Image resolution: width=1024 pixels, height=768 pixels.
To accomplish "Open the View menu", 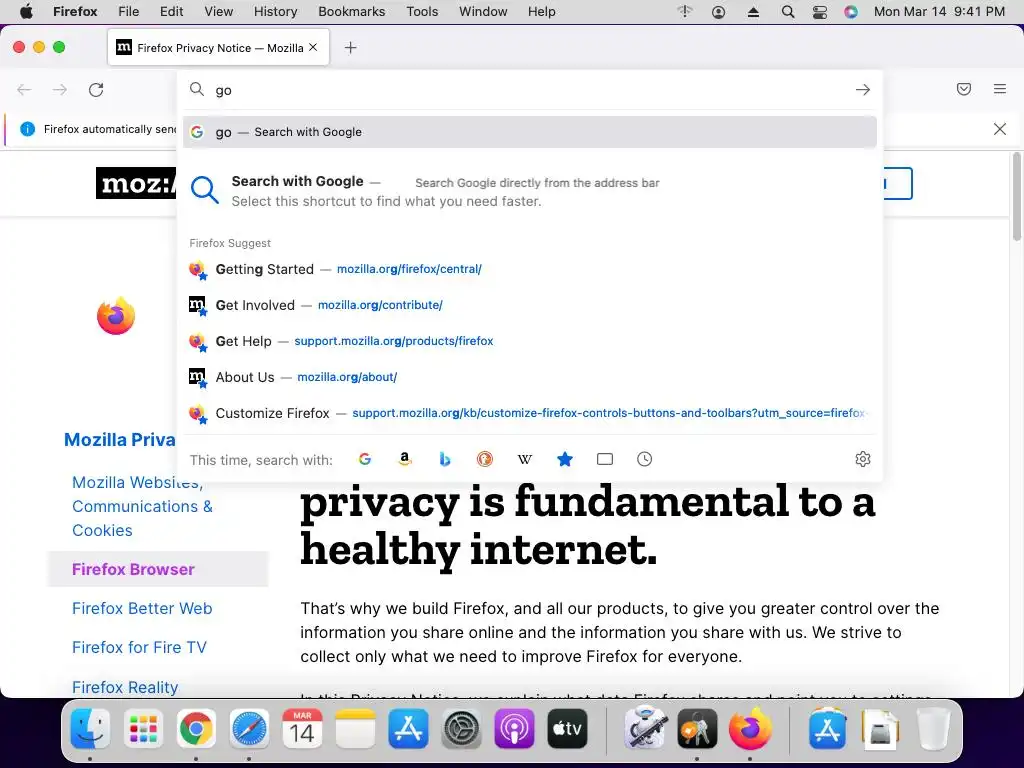I will coord(219,11).
